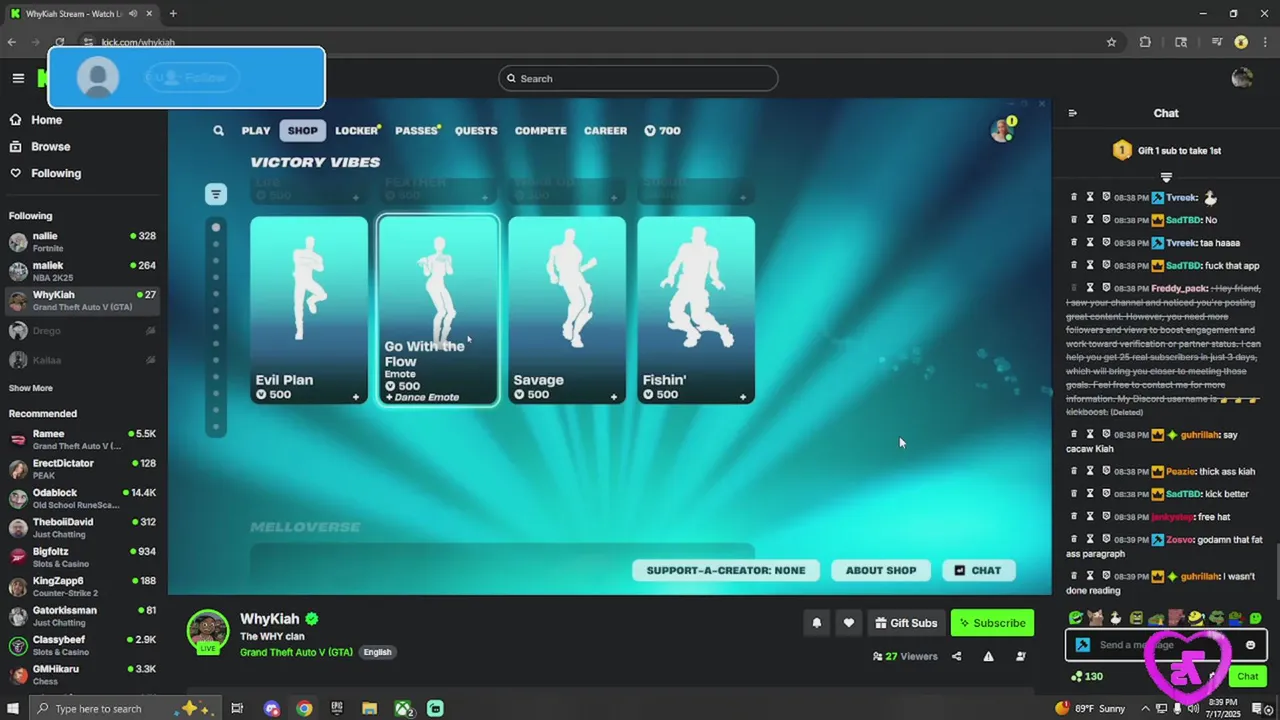Click the green Subscribe button
This screenshot has width=1280, height=720.
click(992, 623)
